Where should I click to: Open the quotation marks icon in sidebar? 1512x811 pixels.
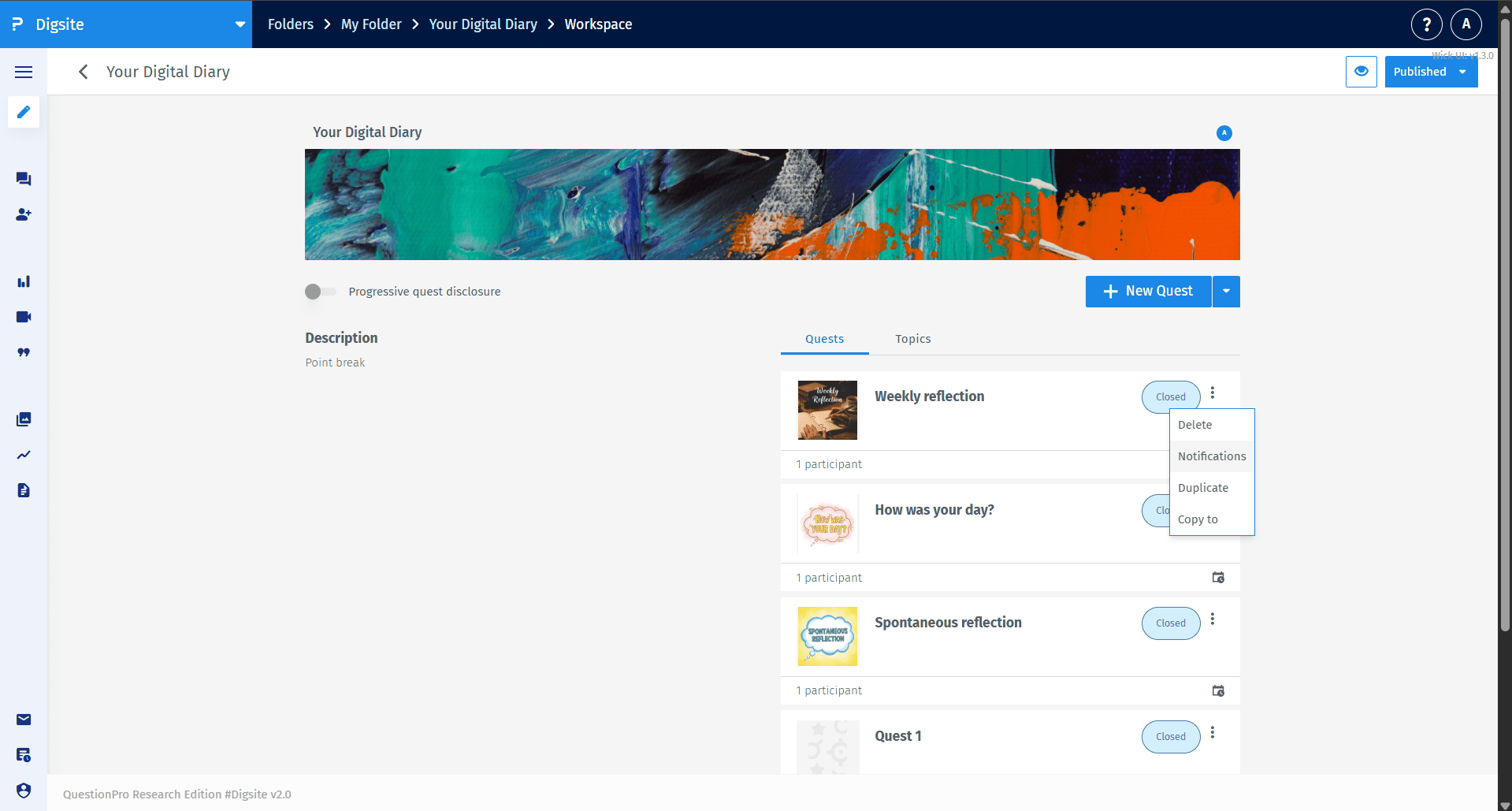(x=24, y=352)
